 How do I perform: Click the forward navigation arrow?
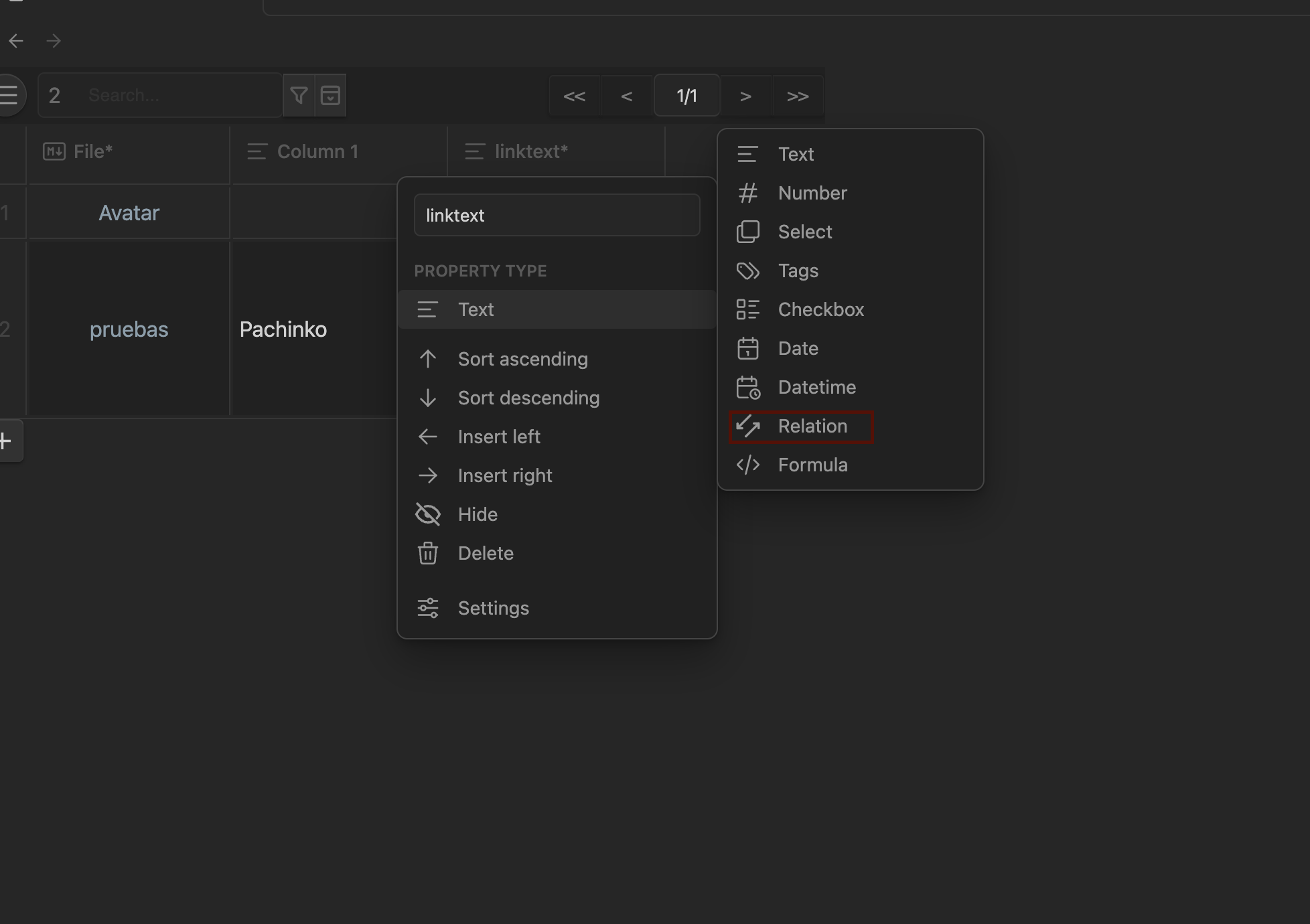point(54,41)
